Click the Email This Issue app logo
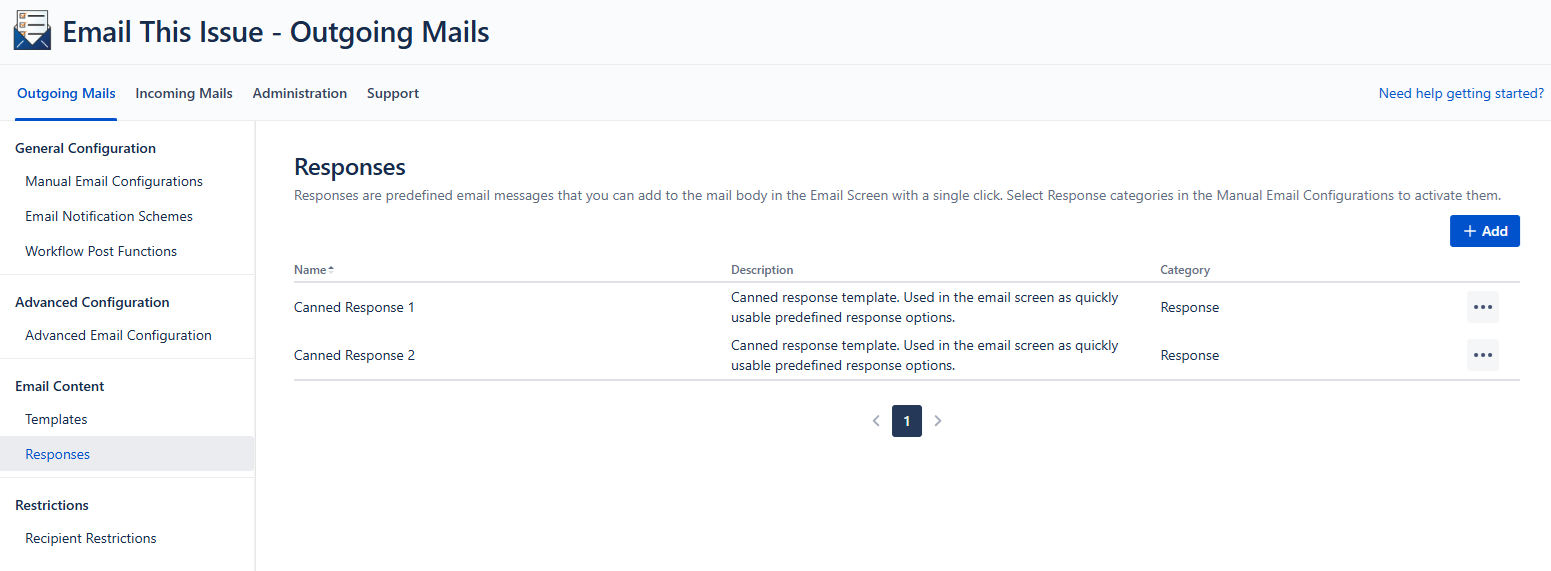Viewport: 1551px width, 571px height. [x=31, y=30]
